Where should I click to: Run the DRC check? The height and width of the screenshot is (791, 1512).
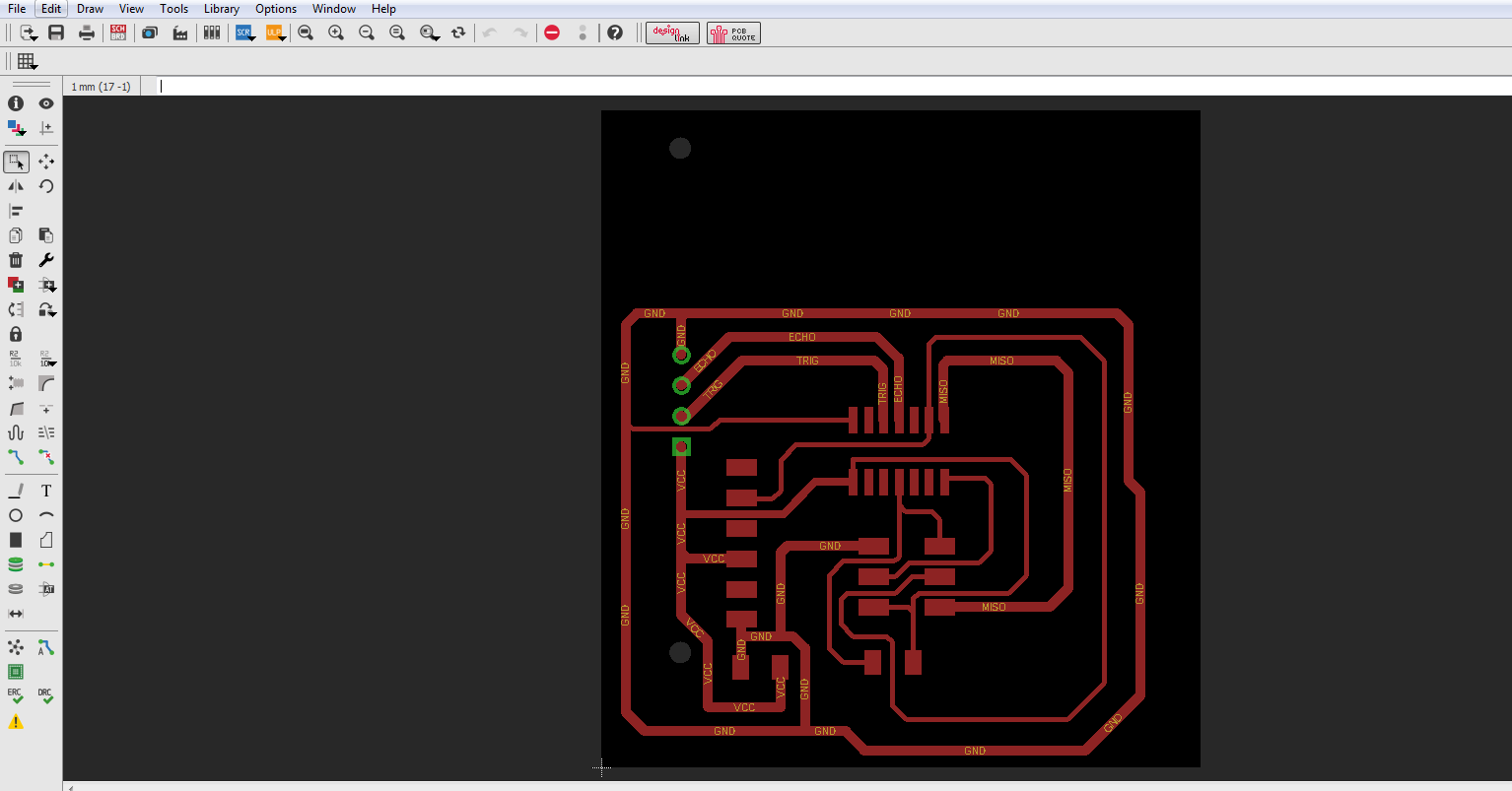[46, 696]
